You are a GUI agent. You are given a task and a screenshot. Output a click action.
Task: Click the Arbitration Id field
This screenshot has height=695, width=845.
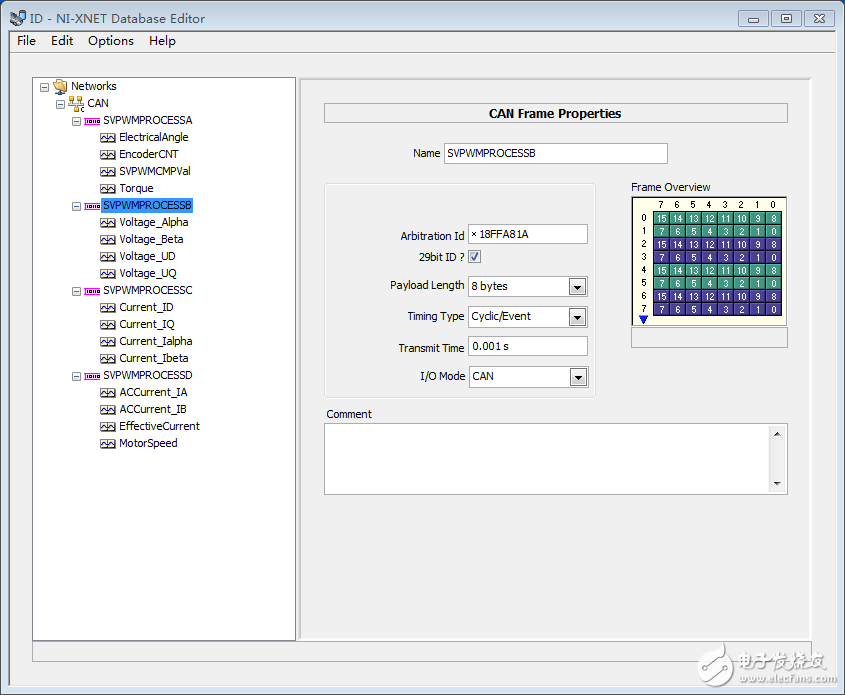point(528,234)
